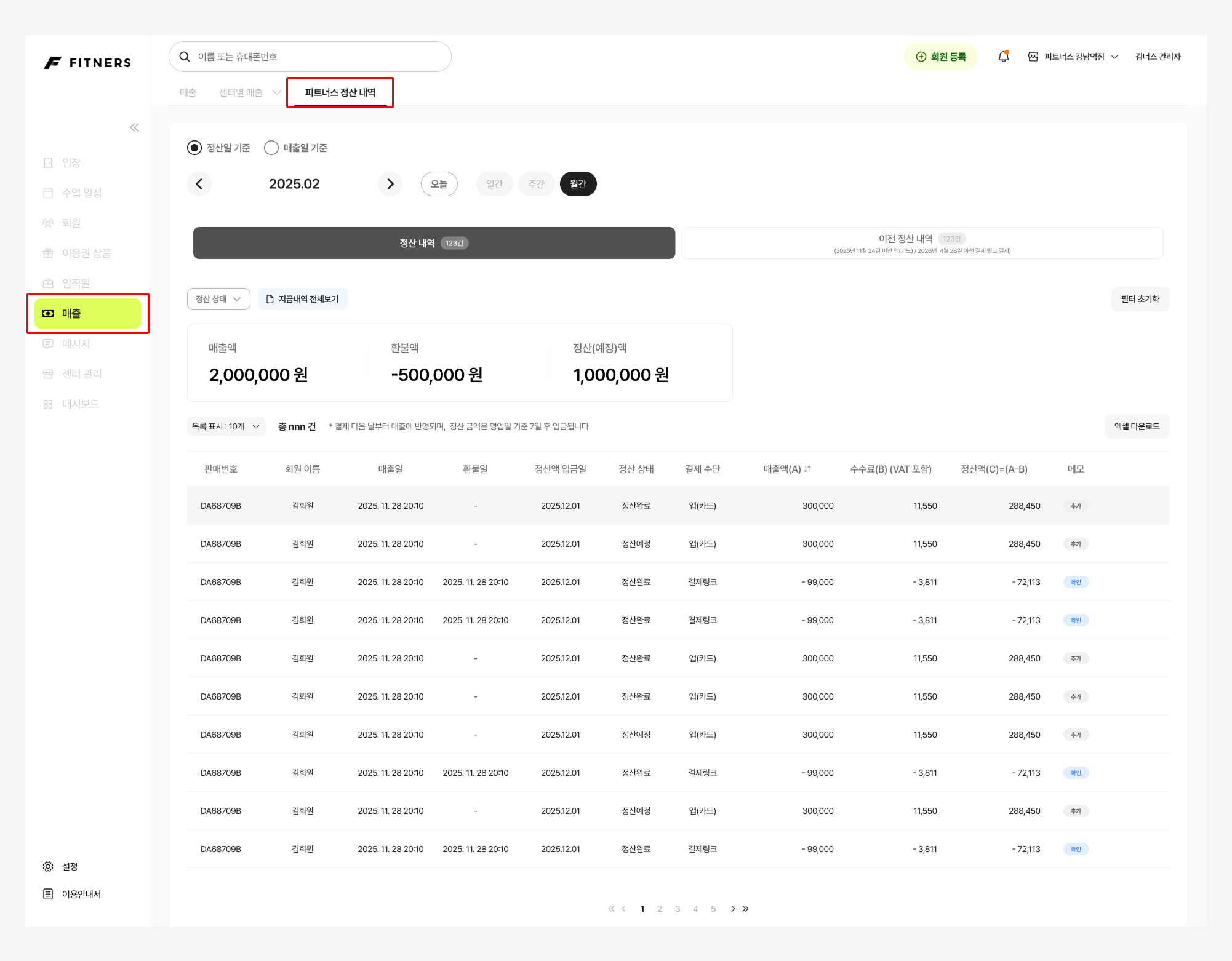Click 오늘 button
Screen dimensions: 1232x961
tap(439, 184)
